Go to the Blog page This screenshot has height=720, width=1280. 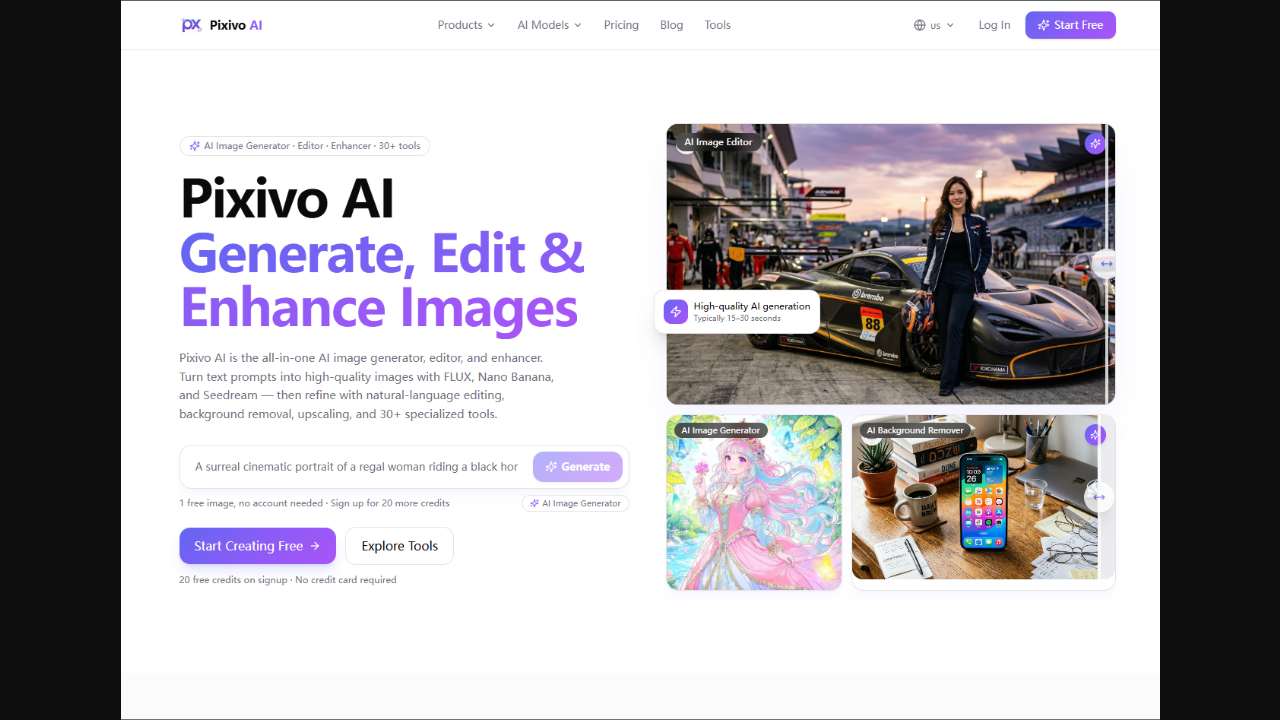coord(672,25)
